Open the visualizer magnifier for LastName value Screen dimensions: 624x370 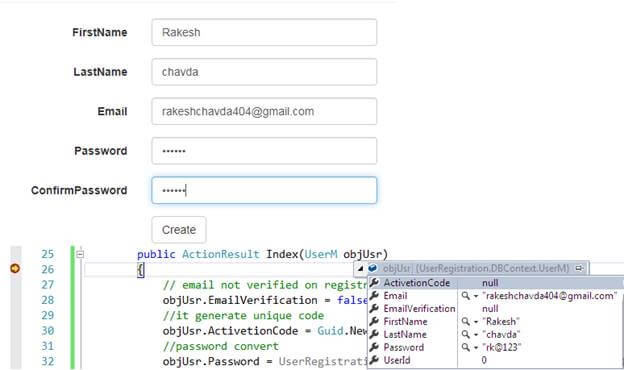tap(465, 334)
